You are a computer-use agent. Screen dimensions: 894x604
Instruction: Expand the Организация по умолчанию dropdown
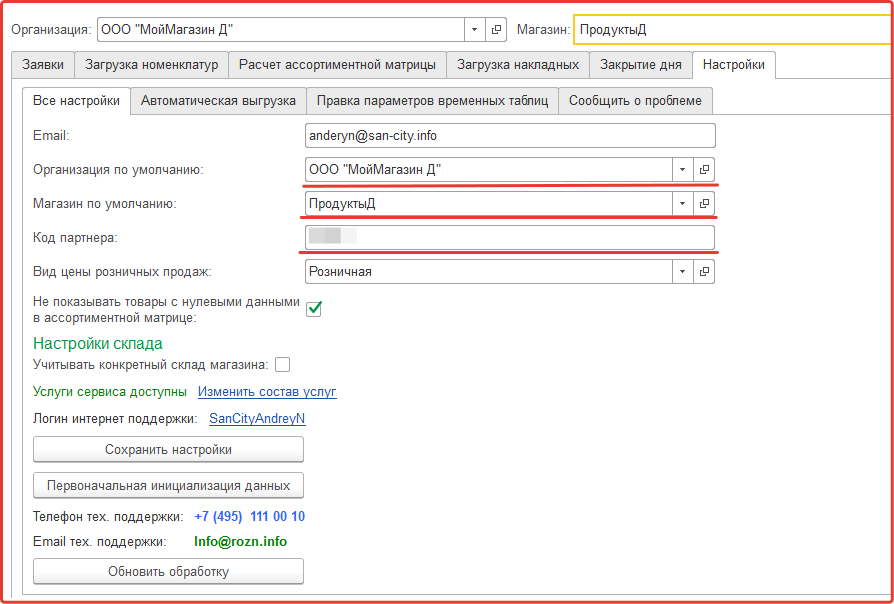[x=682, y=169]
